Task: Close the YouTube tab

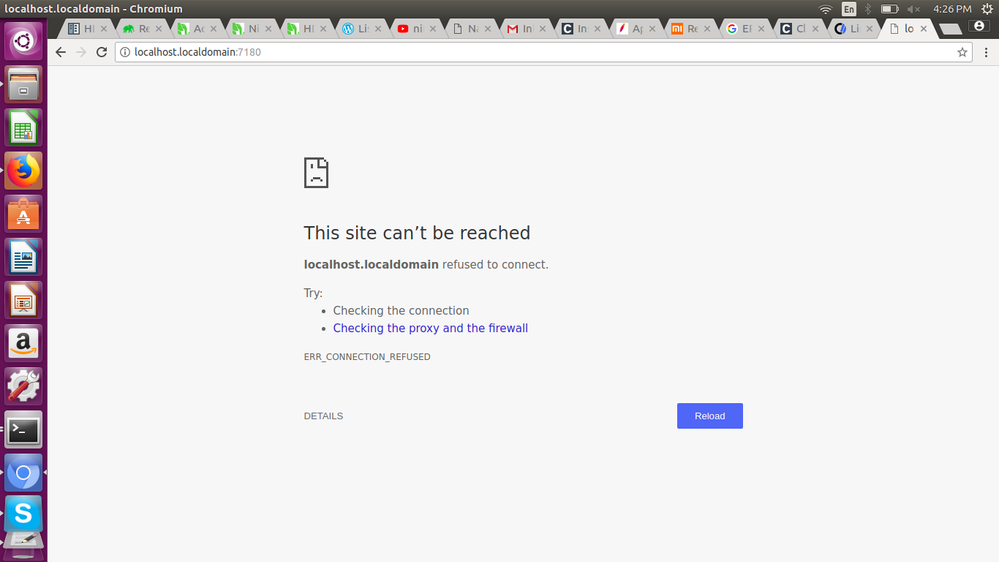Action: tap(433, 29)
